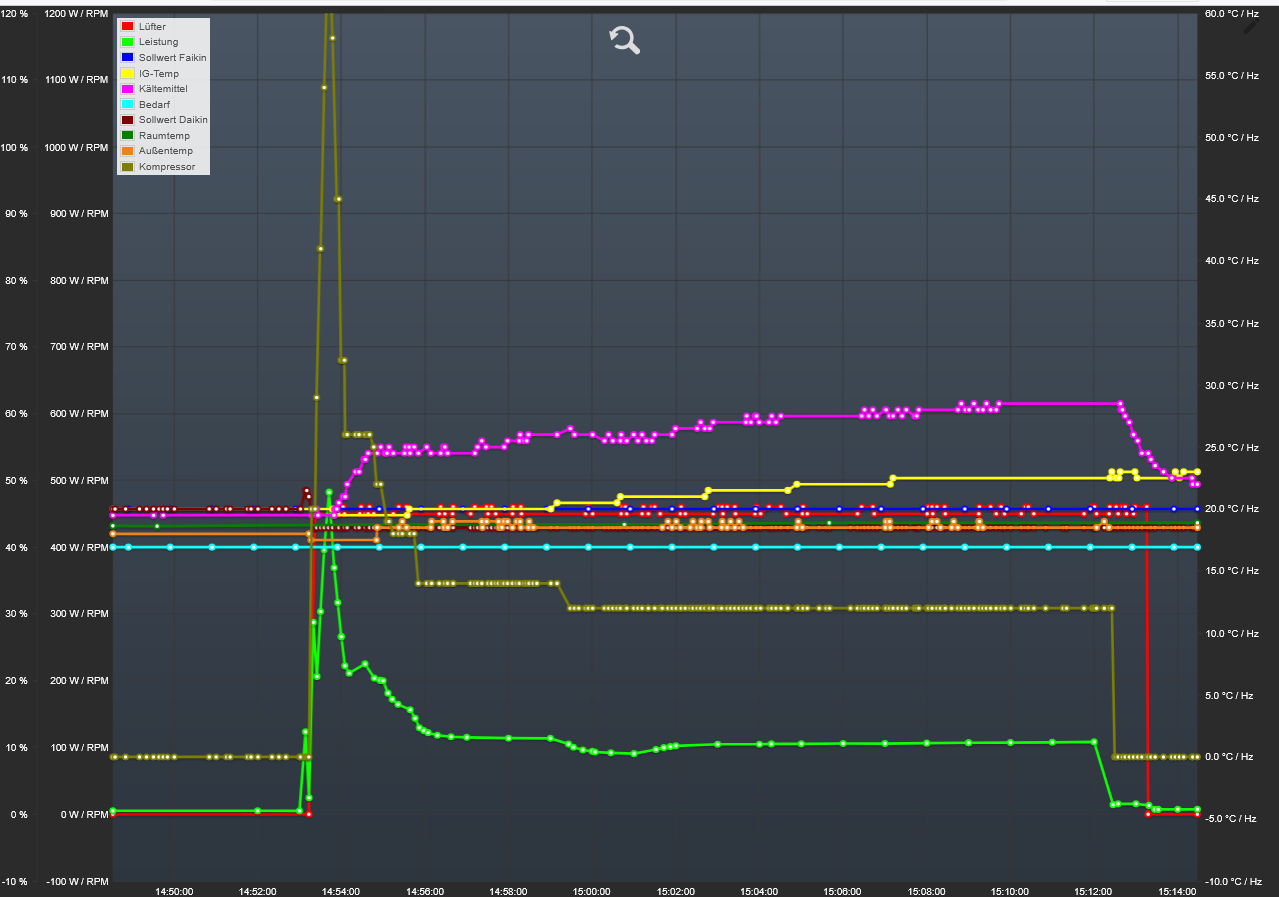Image resolution: width=1279 pixels, height=897 pixels.
Task: Click the 0 W / RPM axis label
Action: click(x=83, y=814)
